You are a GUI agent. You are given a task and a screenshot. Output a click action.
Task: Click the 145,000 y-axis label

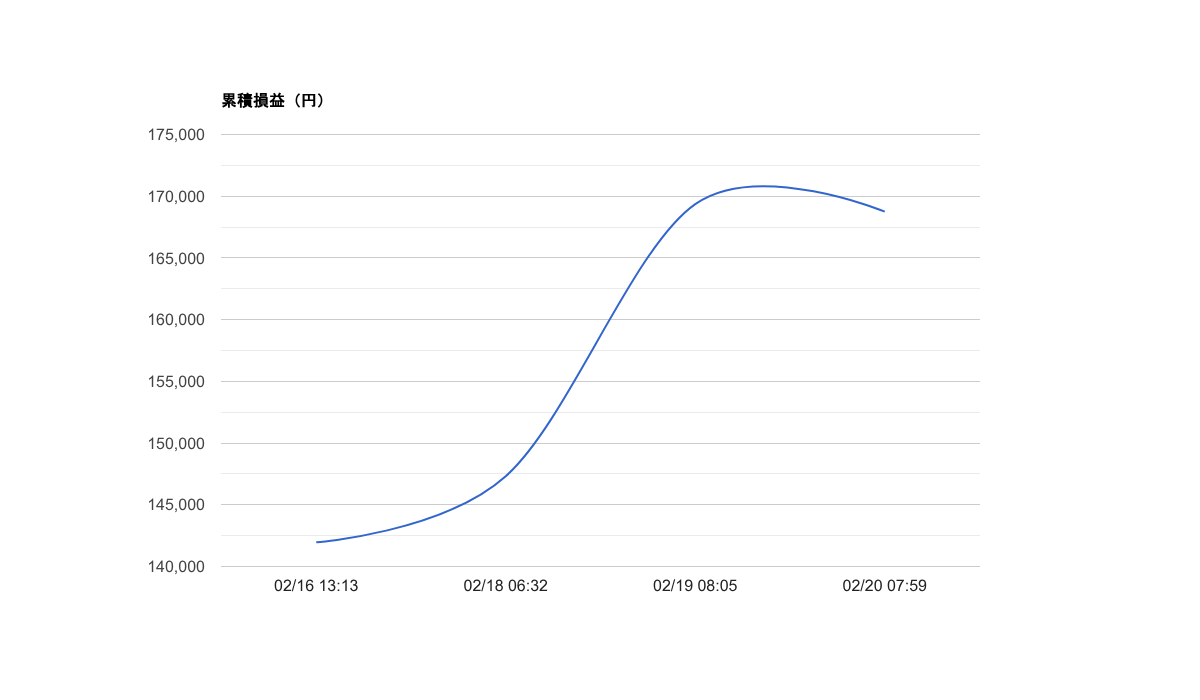click(177, 505)
